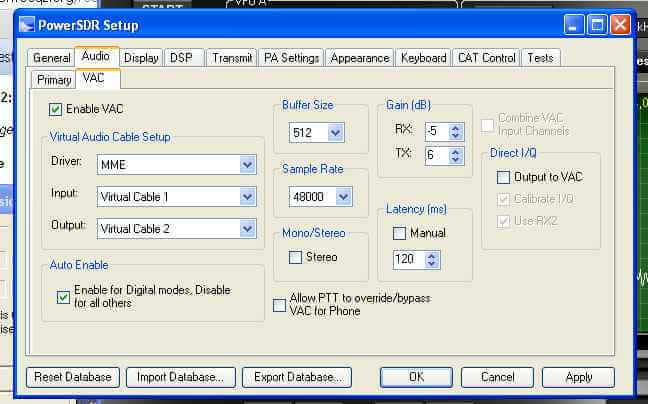The image size is (648, 404).
Task: Click the Cancel button
Action: point(498,377)
